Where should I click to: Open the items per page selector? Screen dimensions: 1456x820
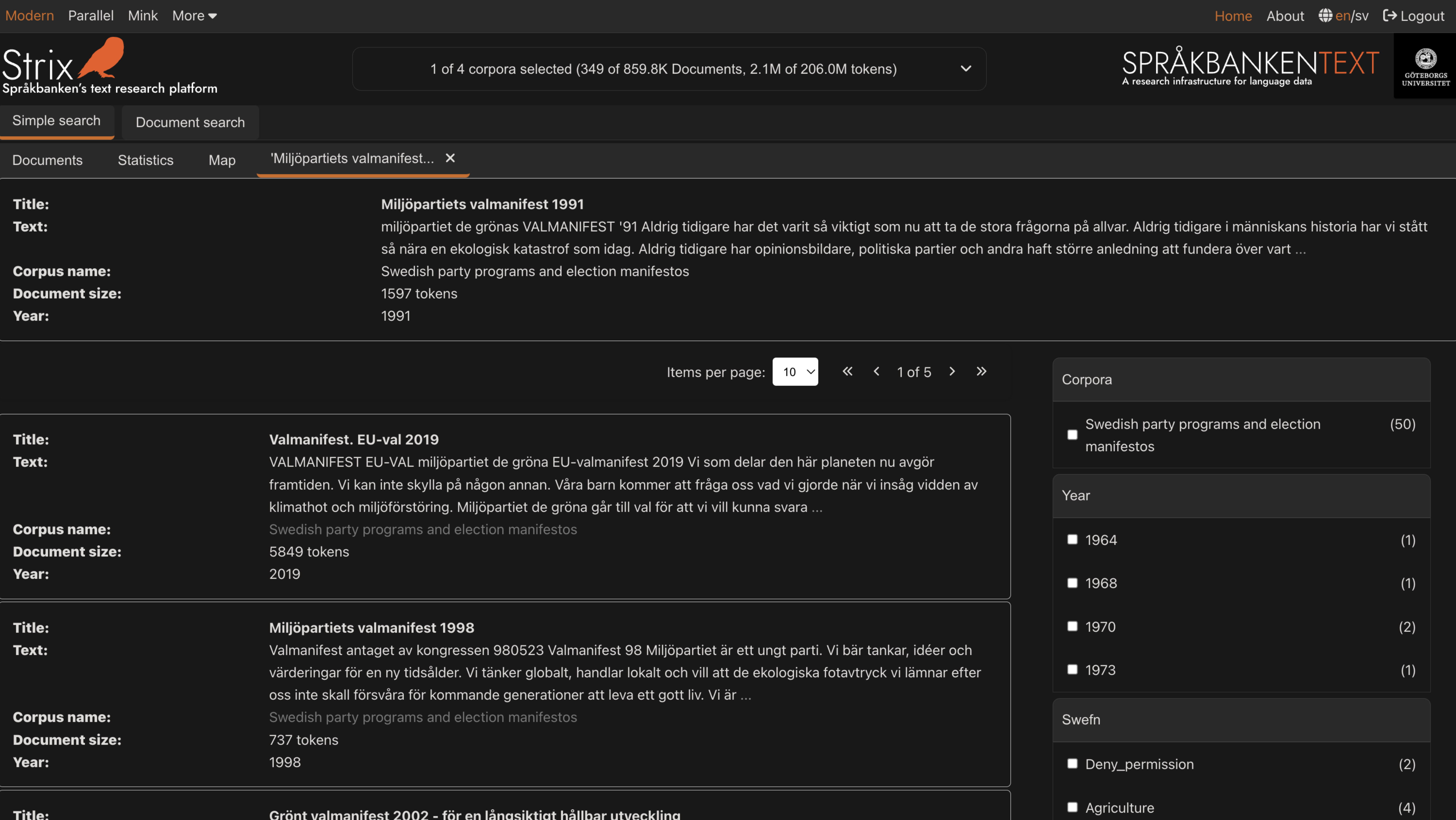(795, 372)
